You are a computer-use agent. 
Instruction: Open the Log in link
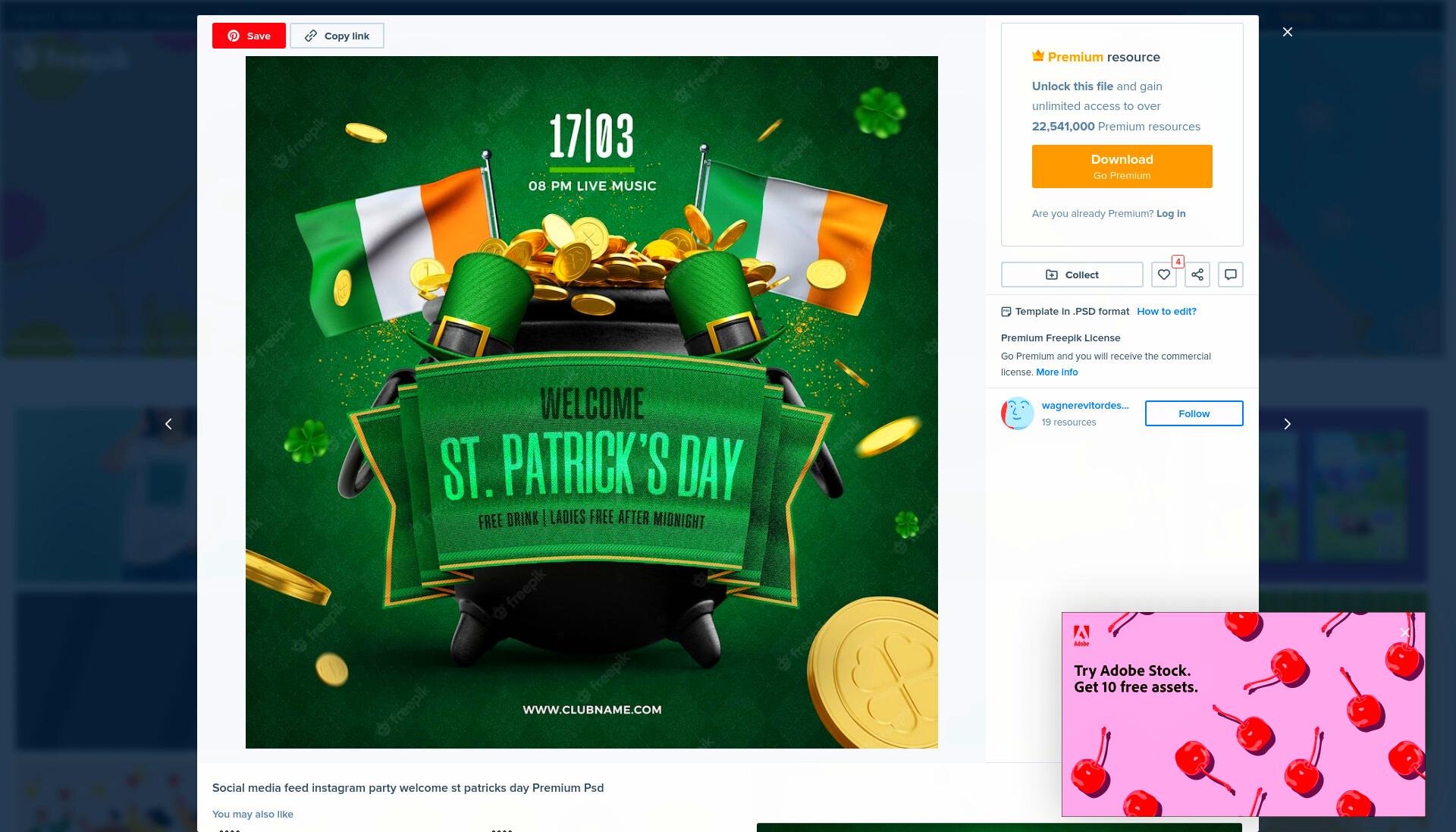pos(1171,214)
